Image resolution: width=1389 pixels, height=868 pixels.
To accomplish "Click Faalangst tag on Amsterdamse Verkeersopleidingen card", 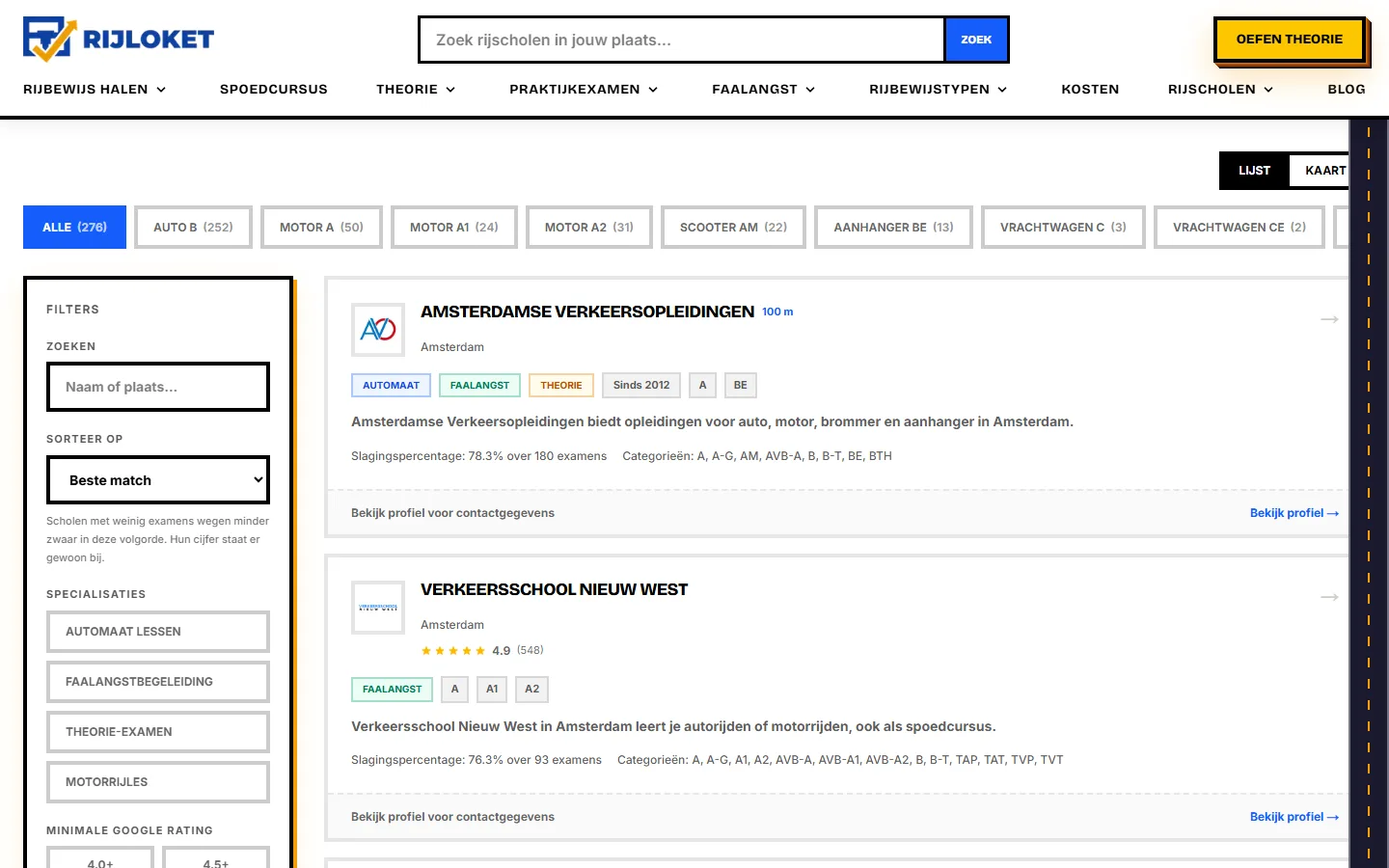I will point(479,386).
